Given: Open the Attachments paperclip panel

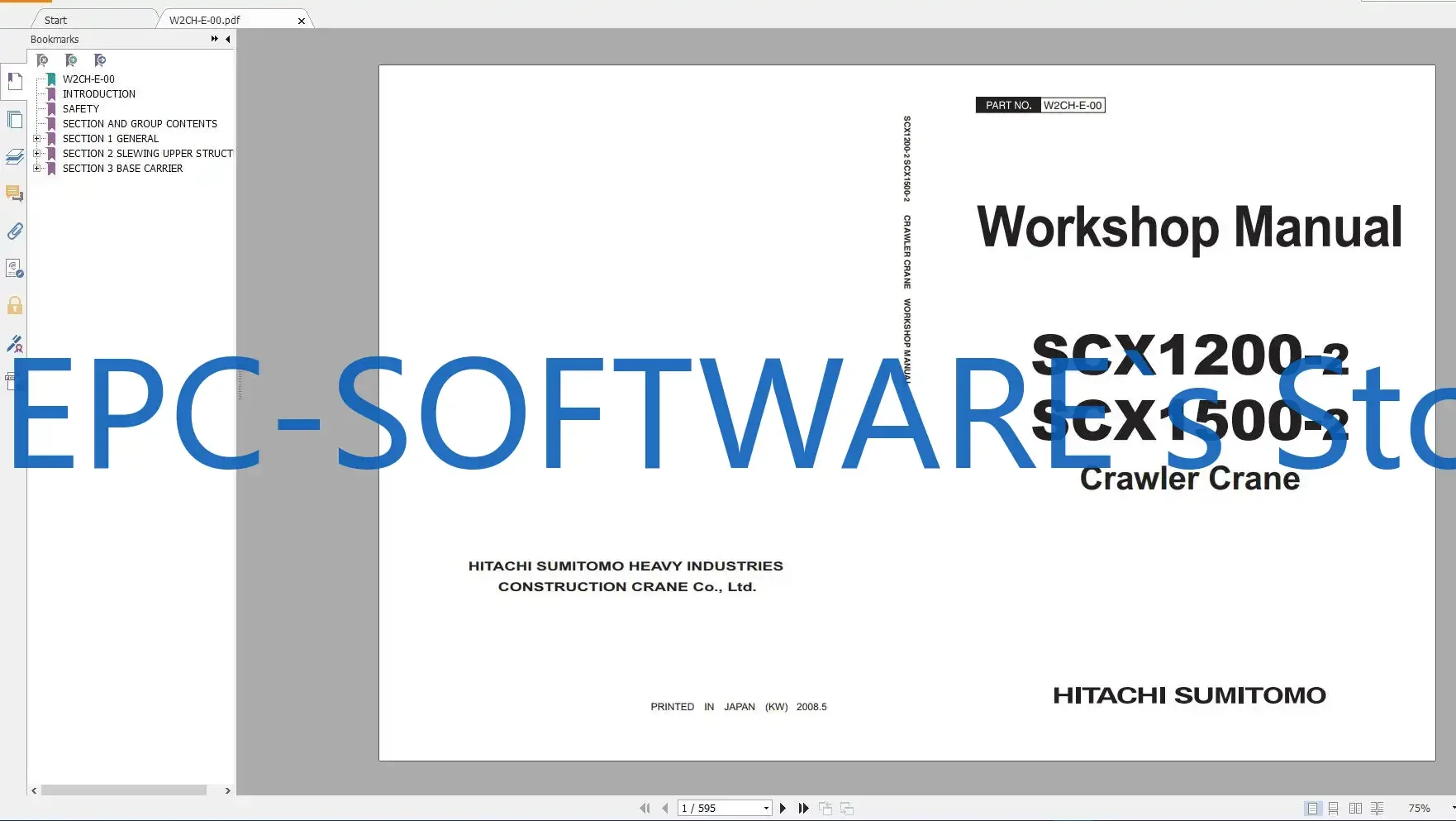Looking at the screenshot, I should coord(15,231).
